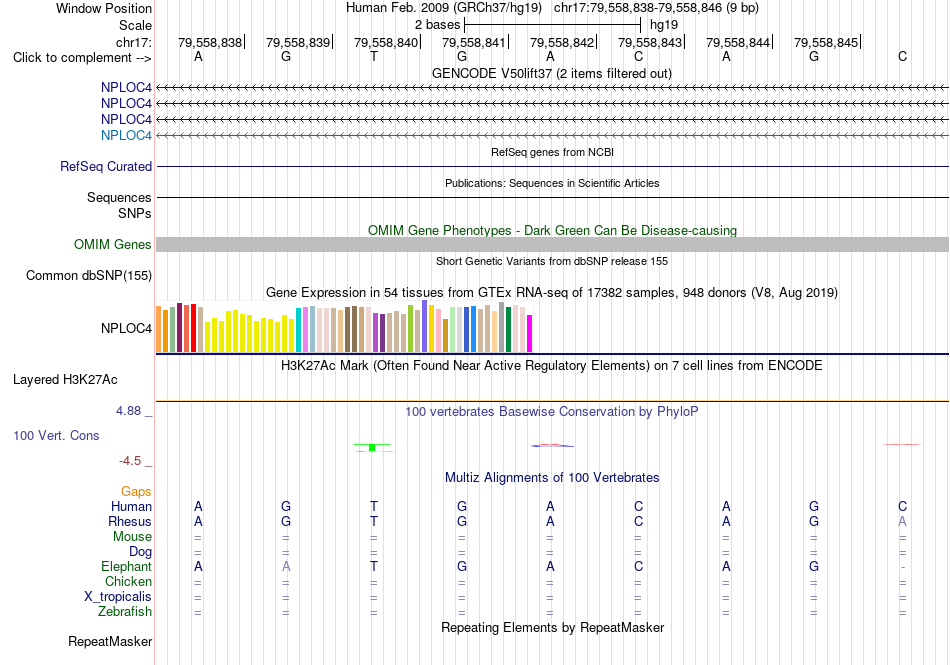Screen dimensions: 950x665
Task: Click the C ending the Human alignment row
Action: [902, 506]
